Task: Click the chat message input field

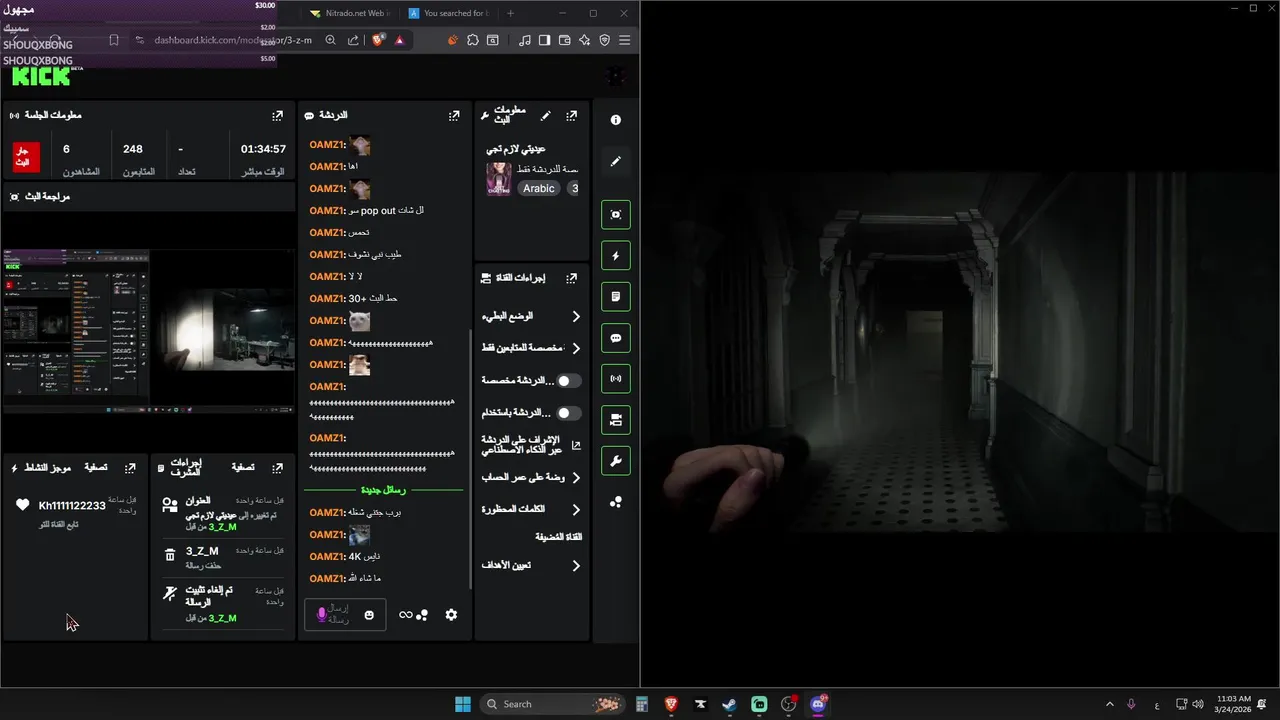Action: [345, 614]
